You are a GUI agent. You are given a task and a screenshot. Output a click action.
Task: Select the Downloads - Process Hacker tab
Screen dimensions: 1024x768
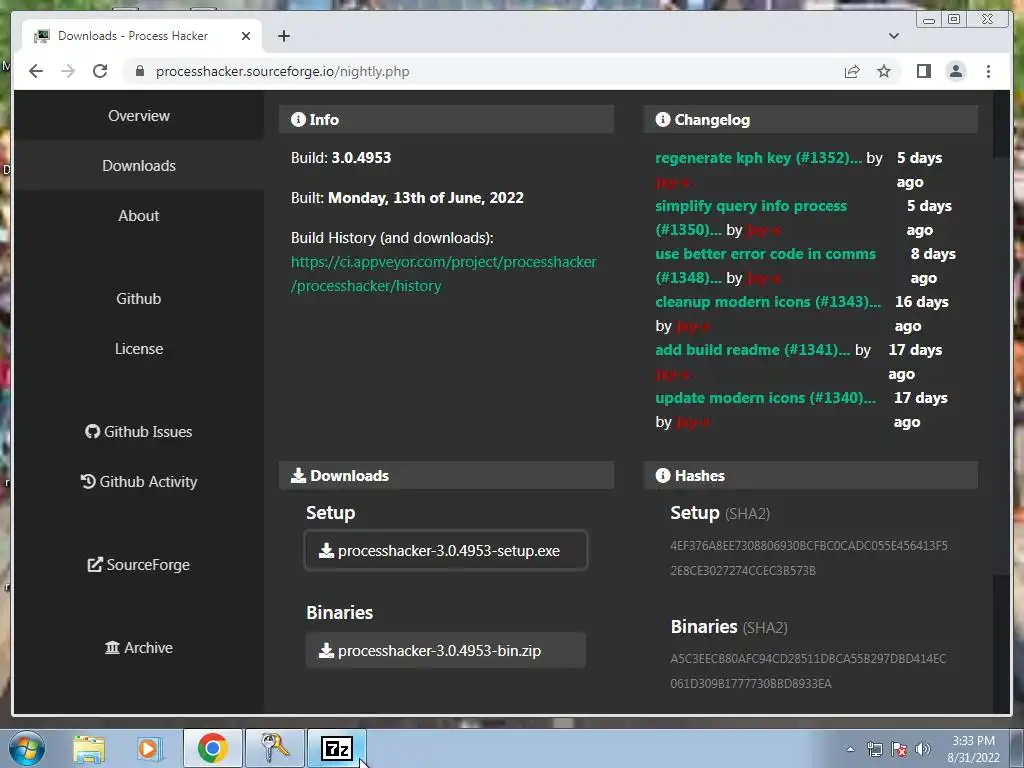[x=142, y=36]
